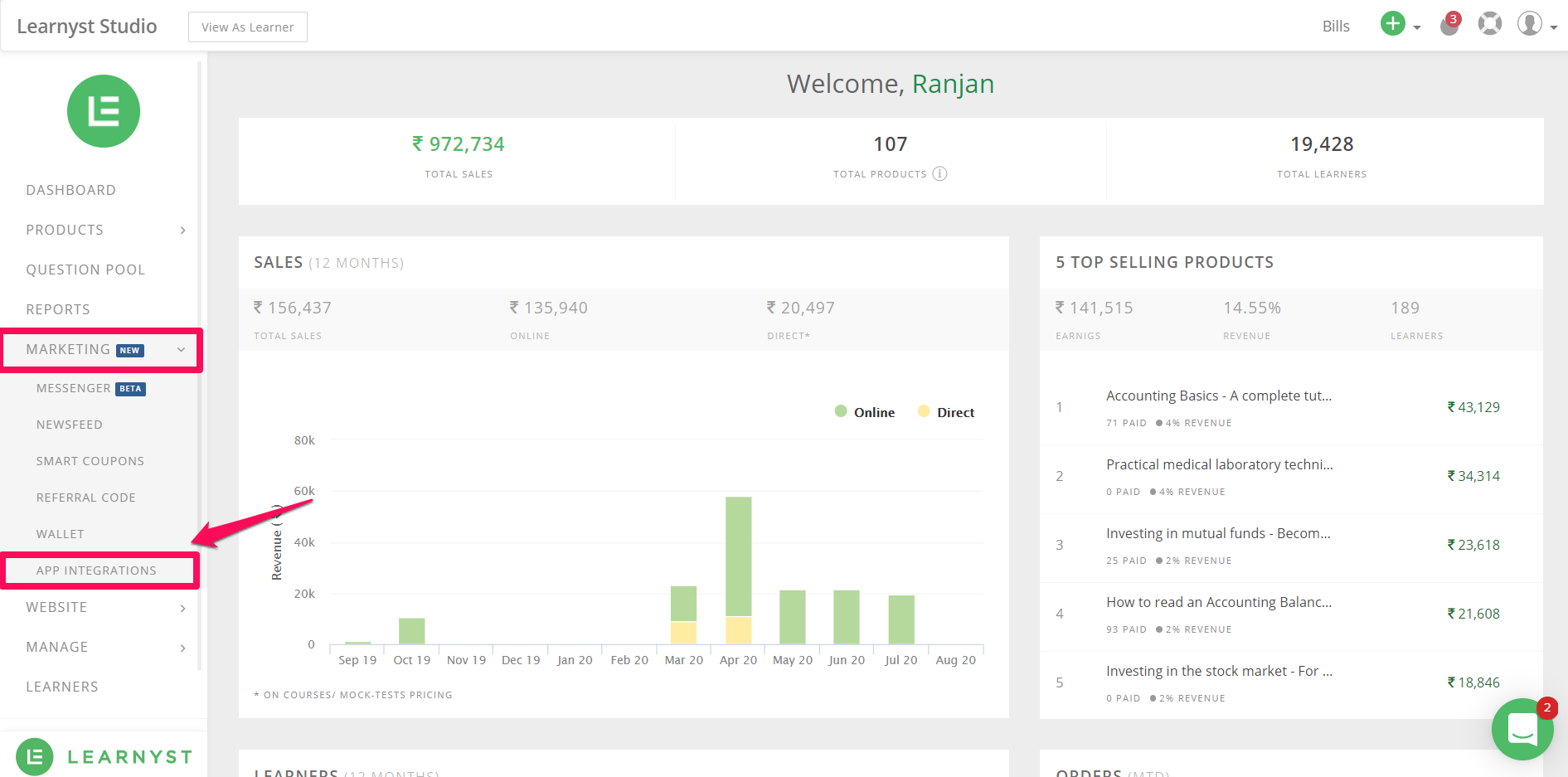1568x777 pixels.
Task: Click the May 20 sales bar
Action: [793, 617]
